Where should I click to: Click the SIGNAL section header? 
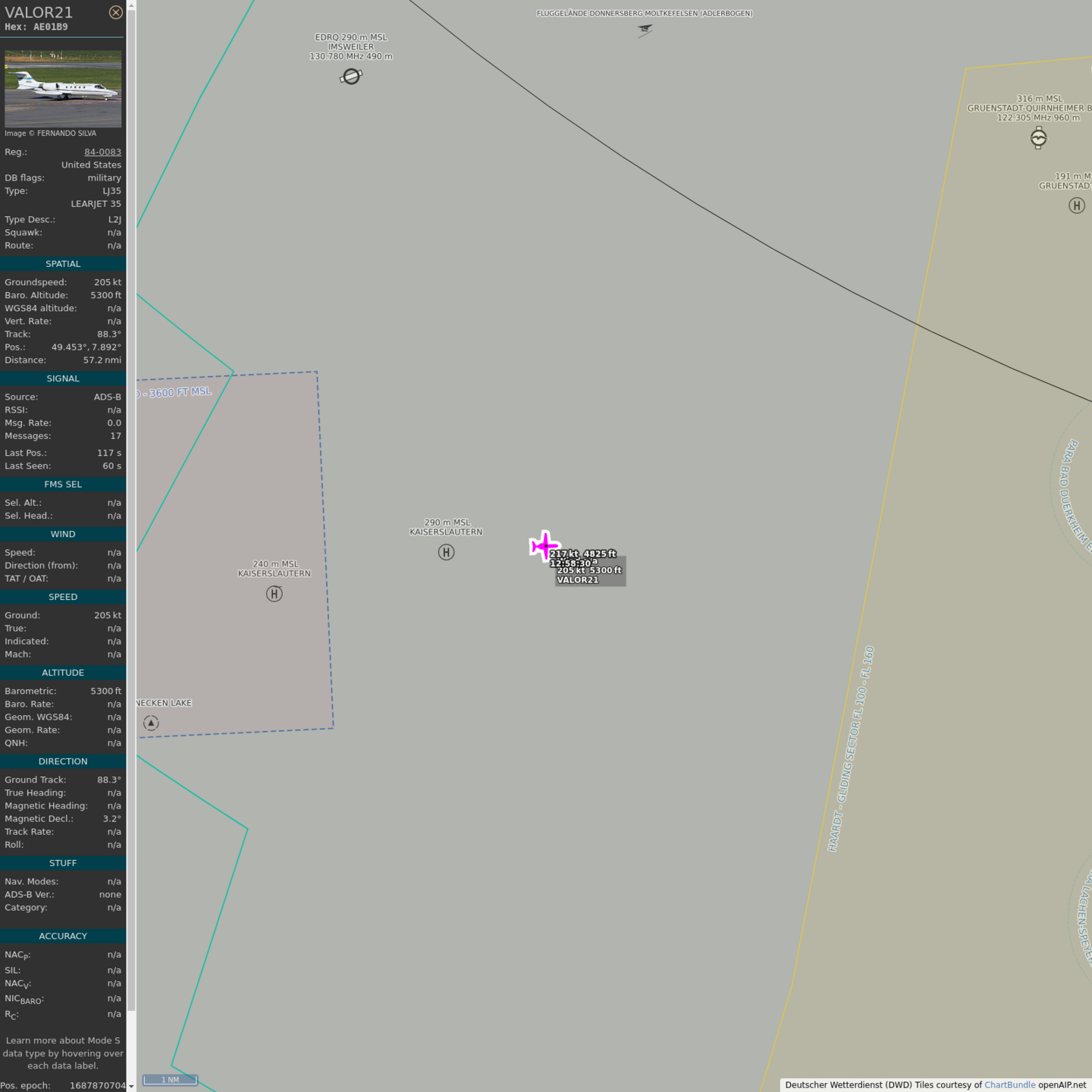point(63,378)
